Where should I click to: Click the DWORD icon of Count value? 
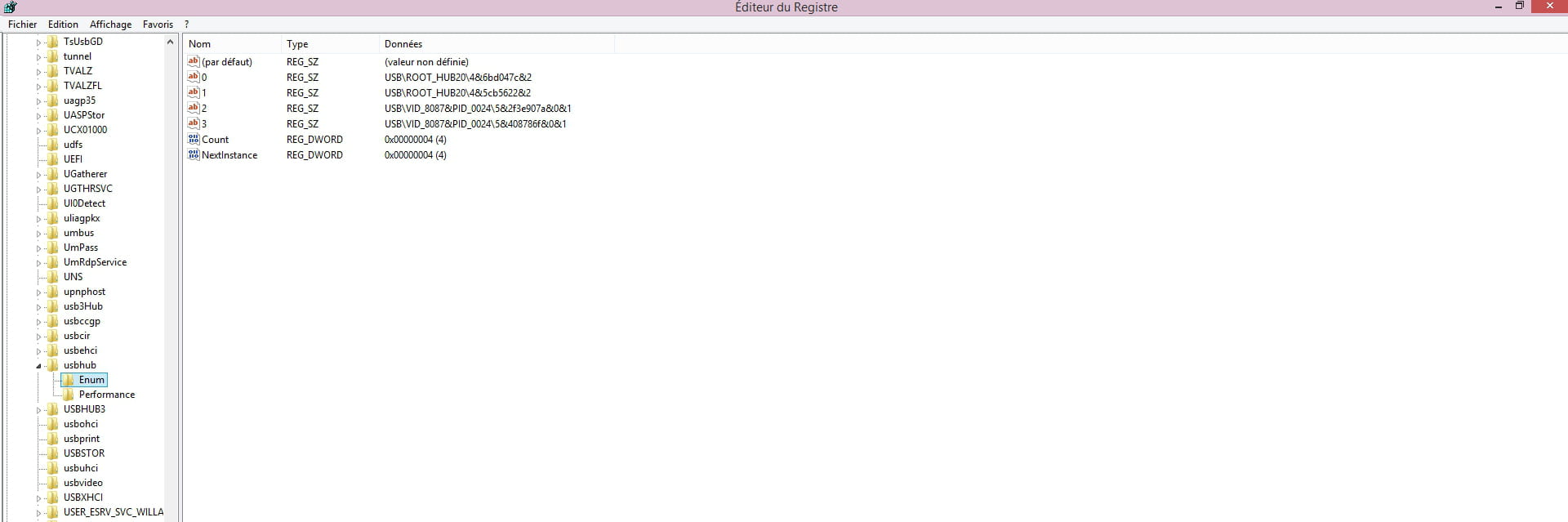[194, 139]
